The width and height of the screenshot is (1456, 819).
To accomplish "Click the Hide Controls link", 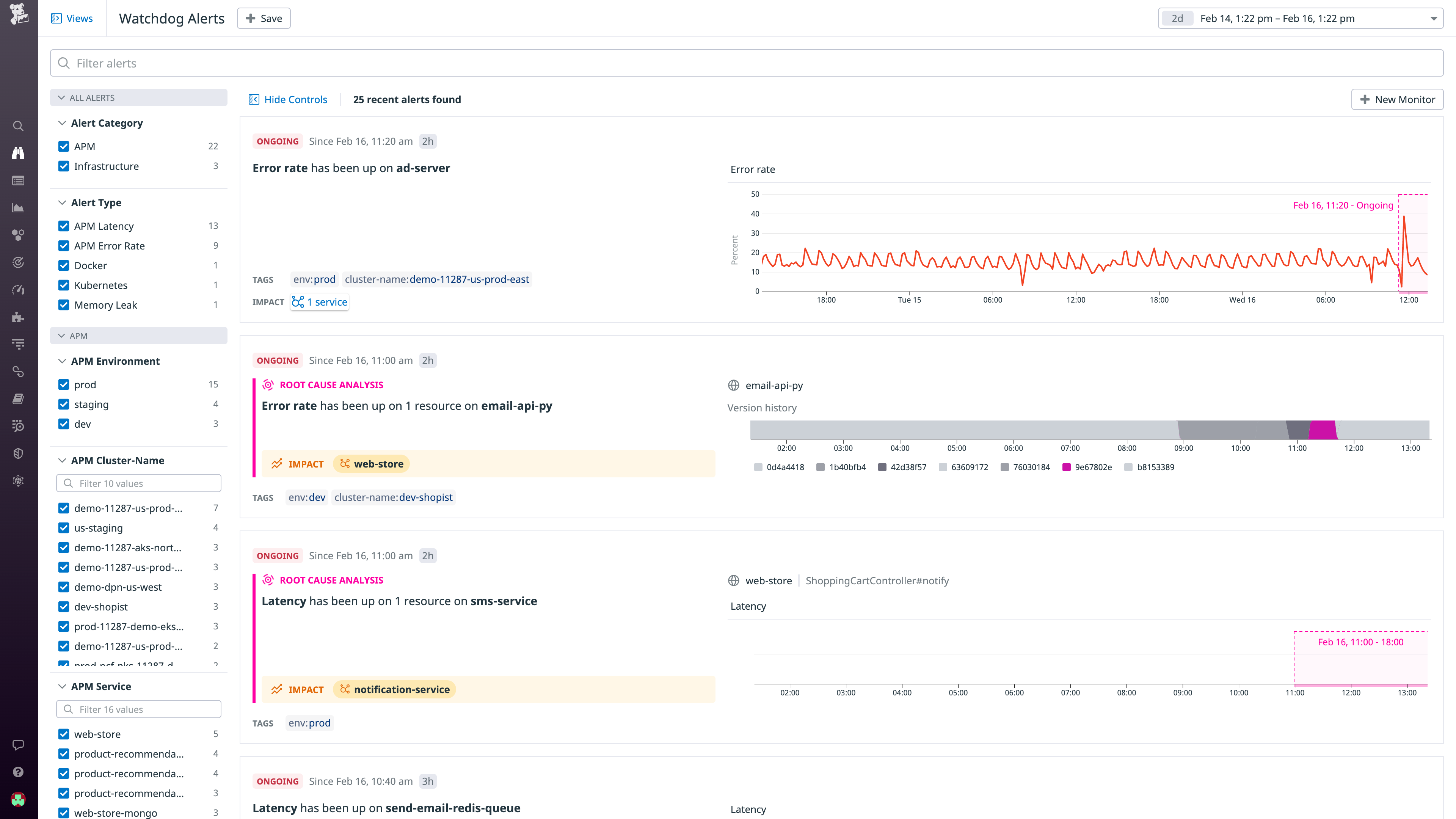I will coord(295,99).
